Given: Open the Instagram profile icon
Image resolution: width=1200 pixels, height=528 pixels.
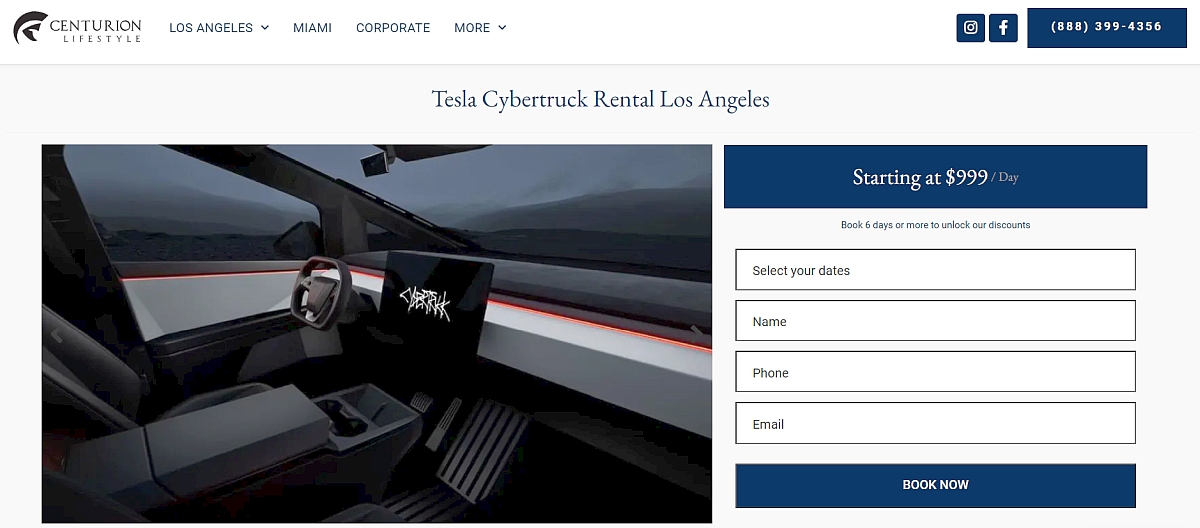Looking at the screenshot, I should (970, 28).
